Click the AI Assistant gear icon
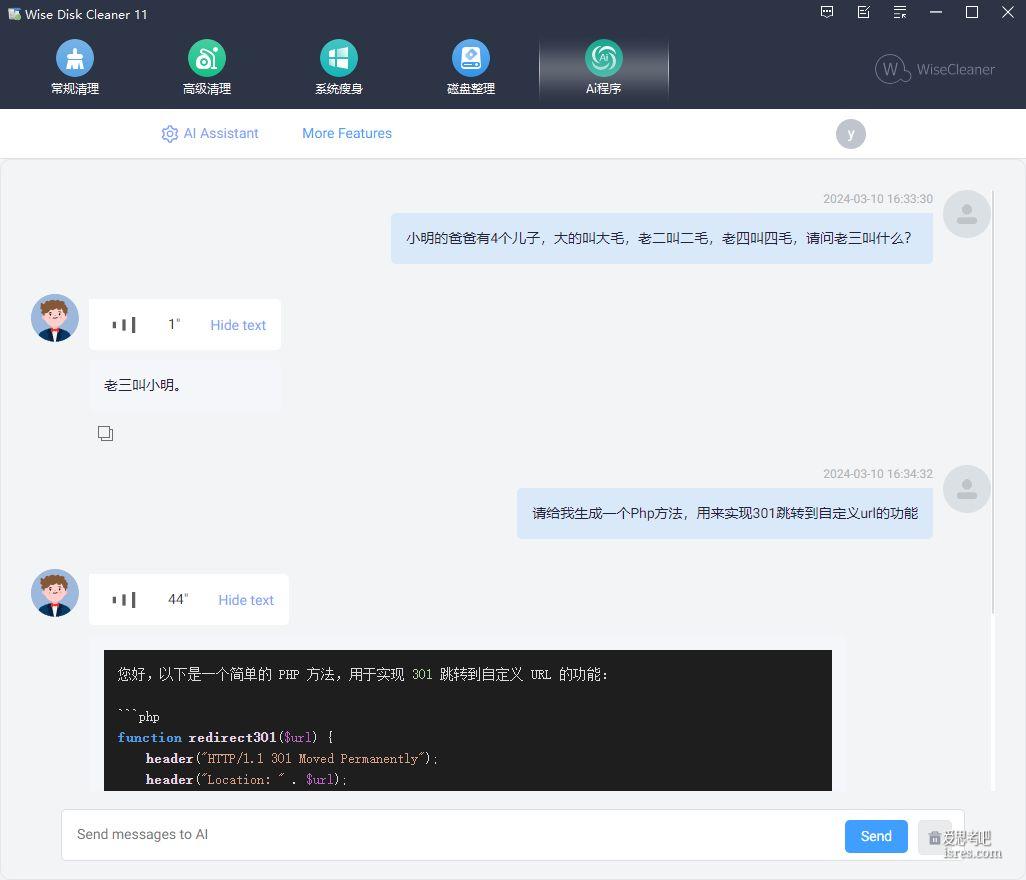Screen dimensions: 1026x880 [169, 133]
